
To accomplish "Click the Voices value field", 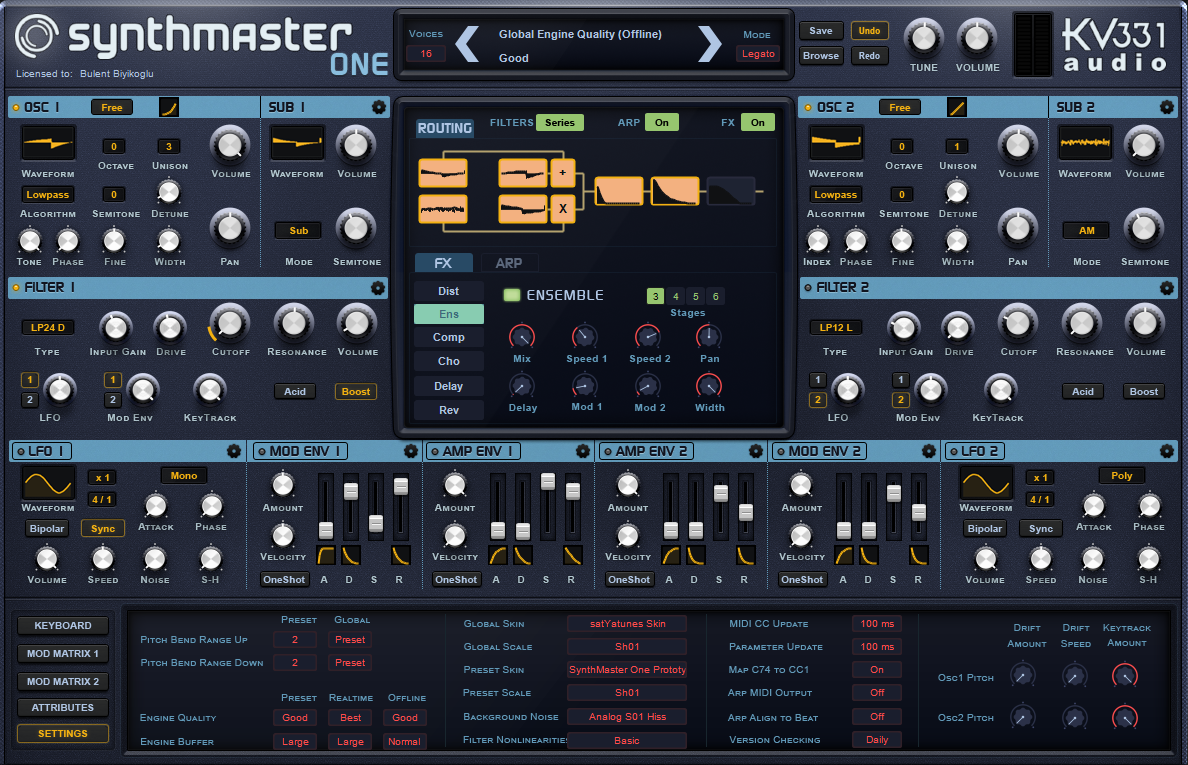I will [426, 51].
